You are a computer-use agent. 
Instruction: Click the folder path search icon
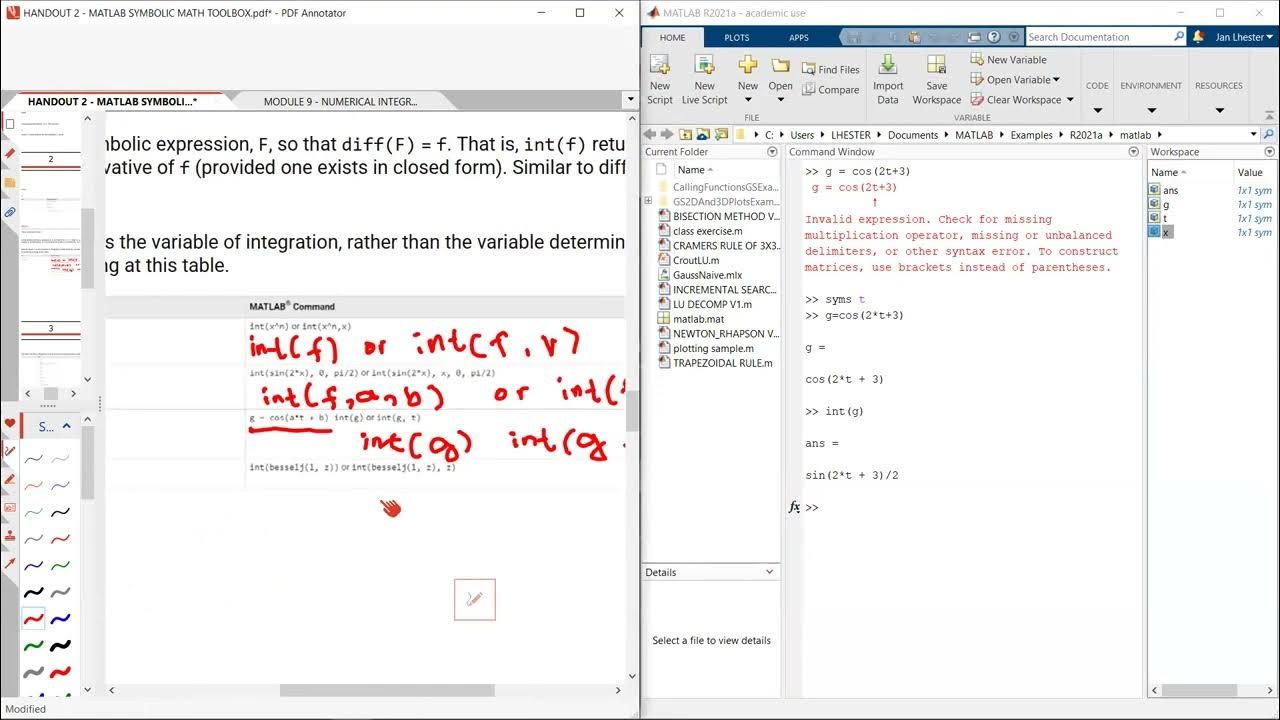coord(1269,134)
